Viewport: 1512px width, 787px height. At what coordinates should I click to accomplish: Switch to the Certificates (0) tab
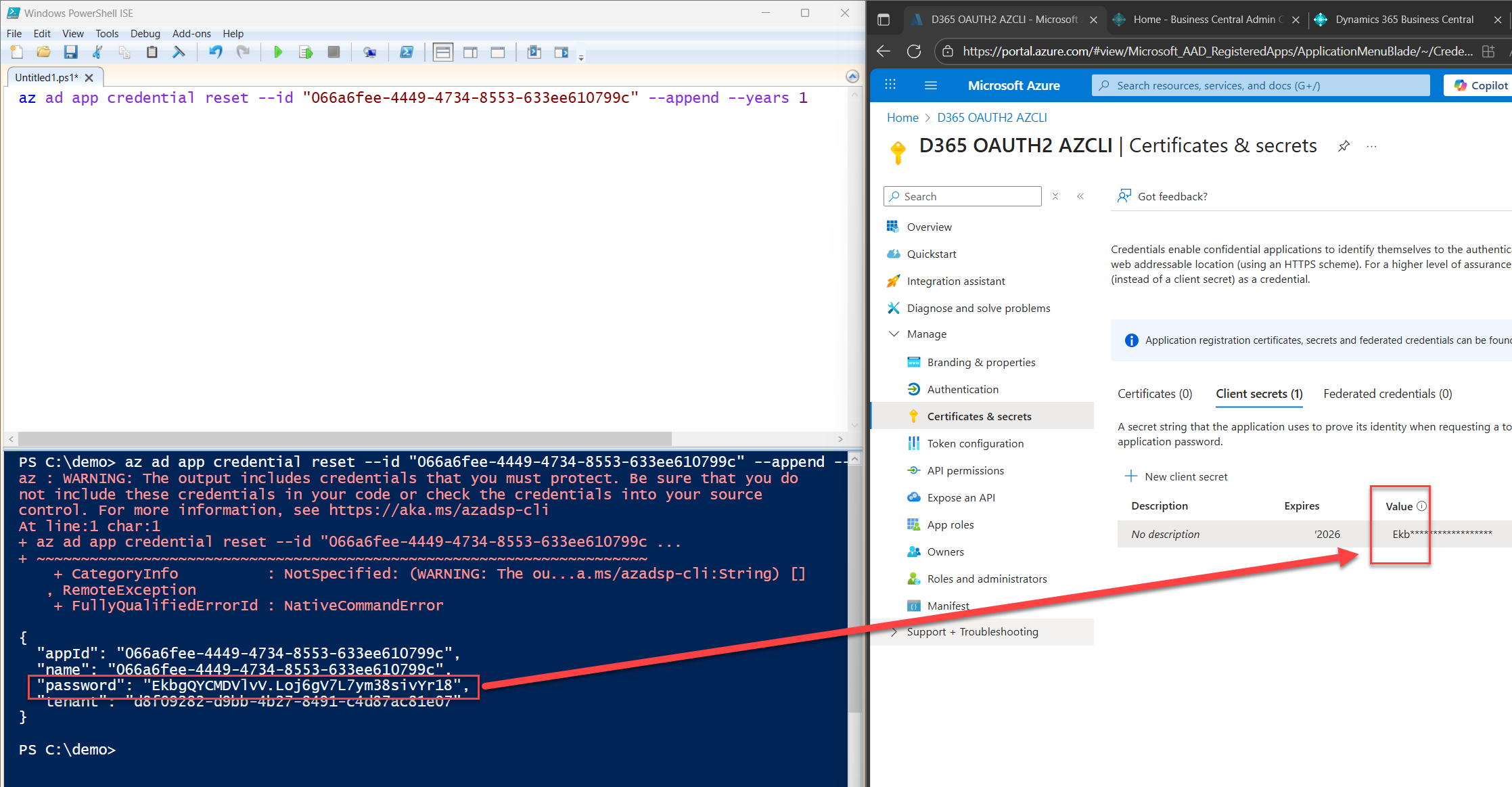point(1154,394)
